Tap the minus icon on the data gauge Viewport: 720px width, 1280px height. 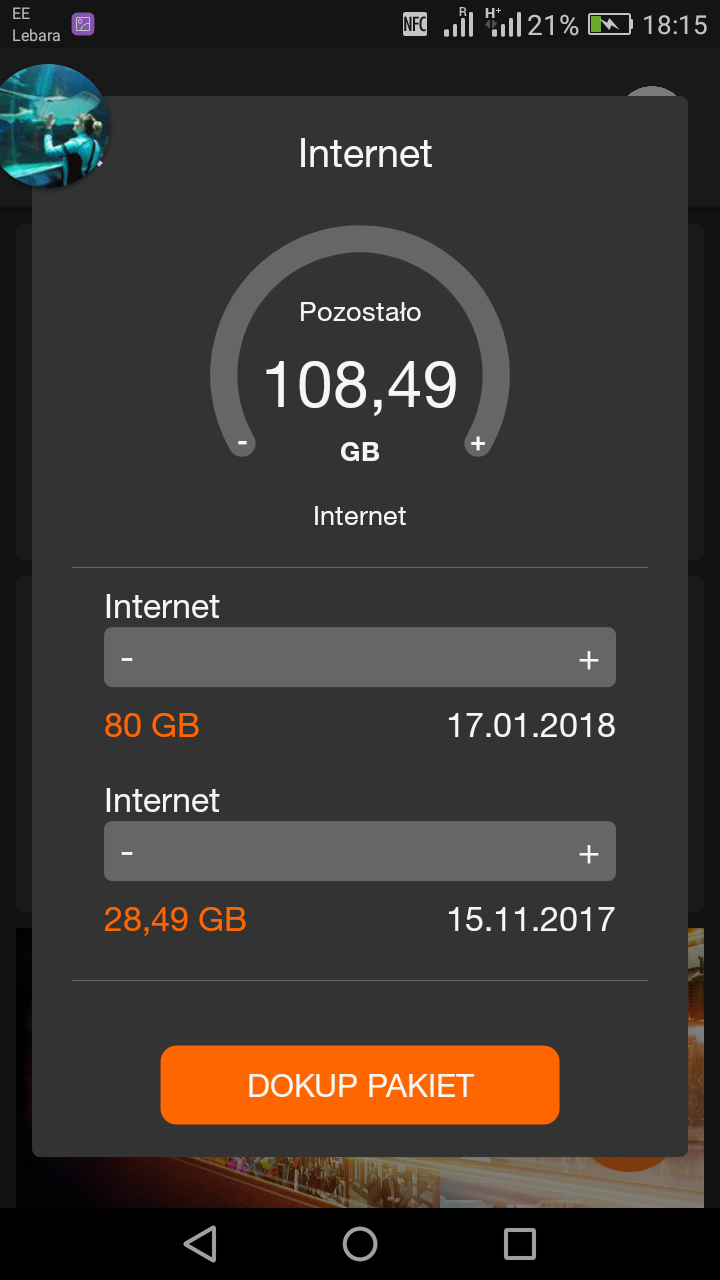(241, 443)
